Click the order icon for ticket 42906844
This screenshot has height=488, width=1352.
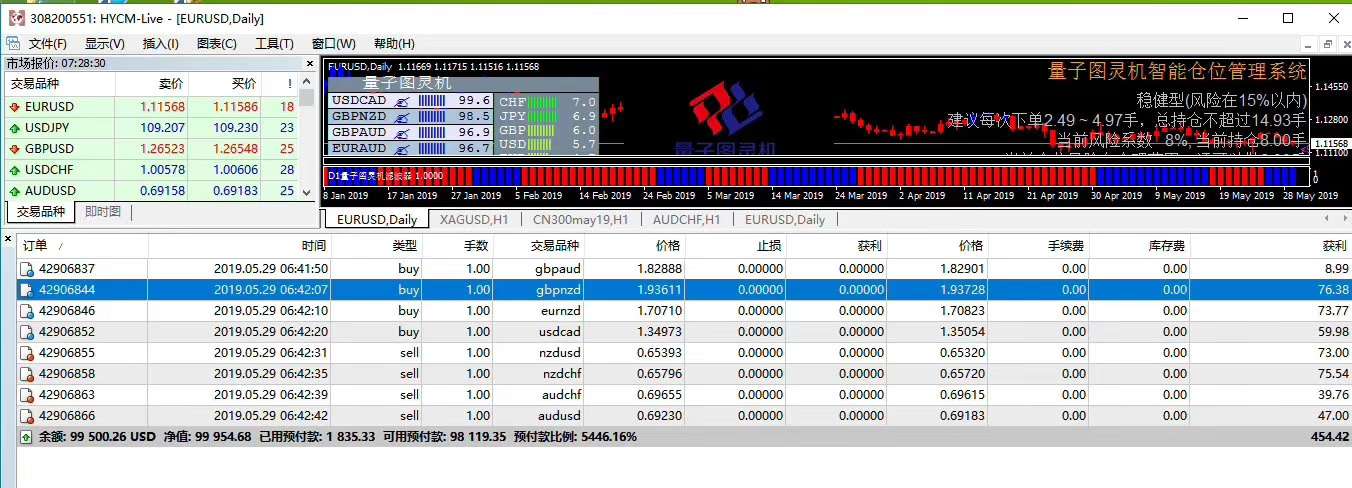click(x=27, y=290)
